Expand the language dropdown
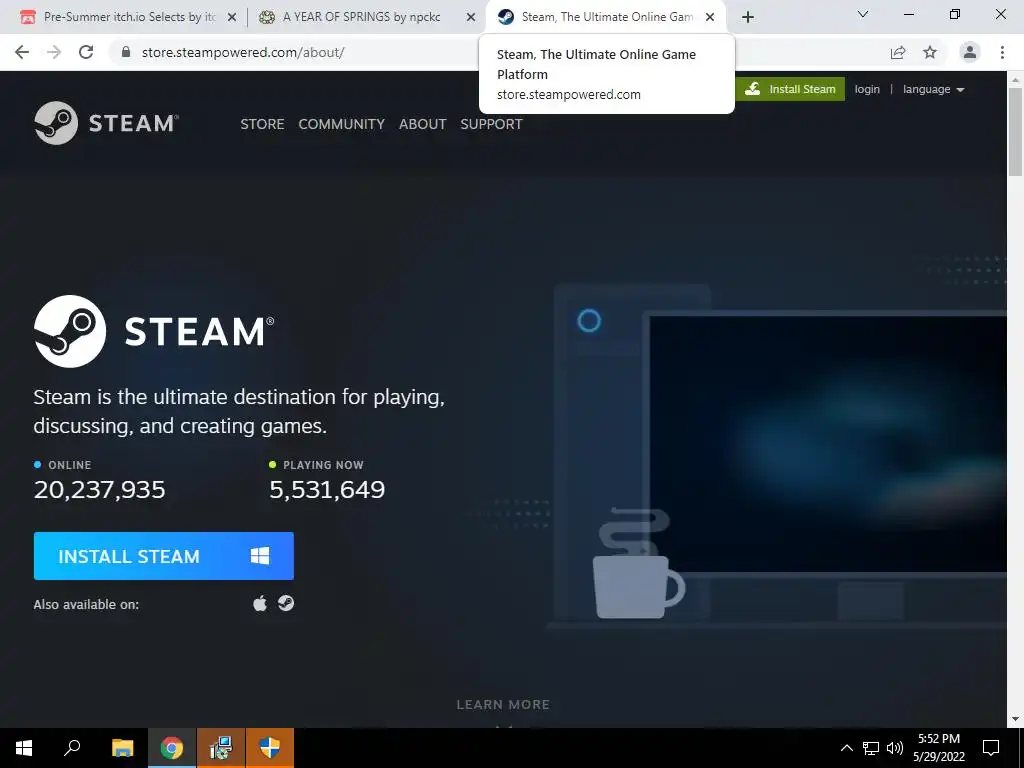This screenshot has height=768, width=1024. point(933,89)
